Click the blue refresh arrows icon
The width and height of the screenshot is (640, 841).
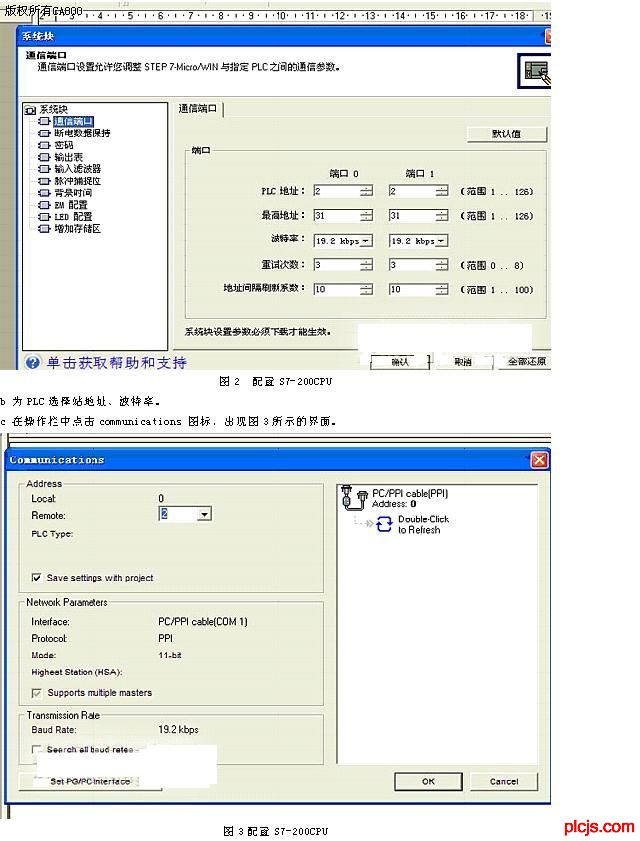[x=384, y=524]
